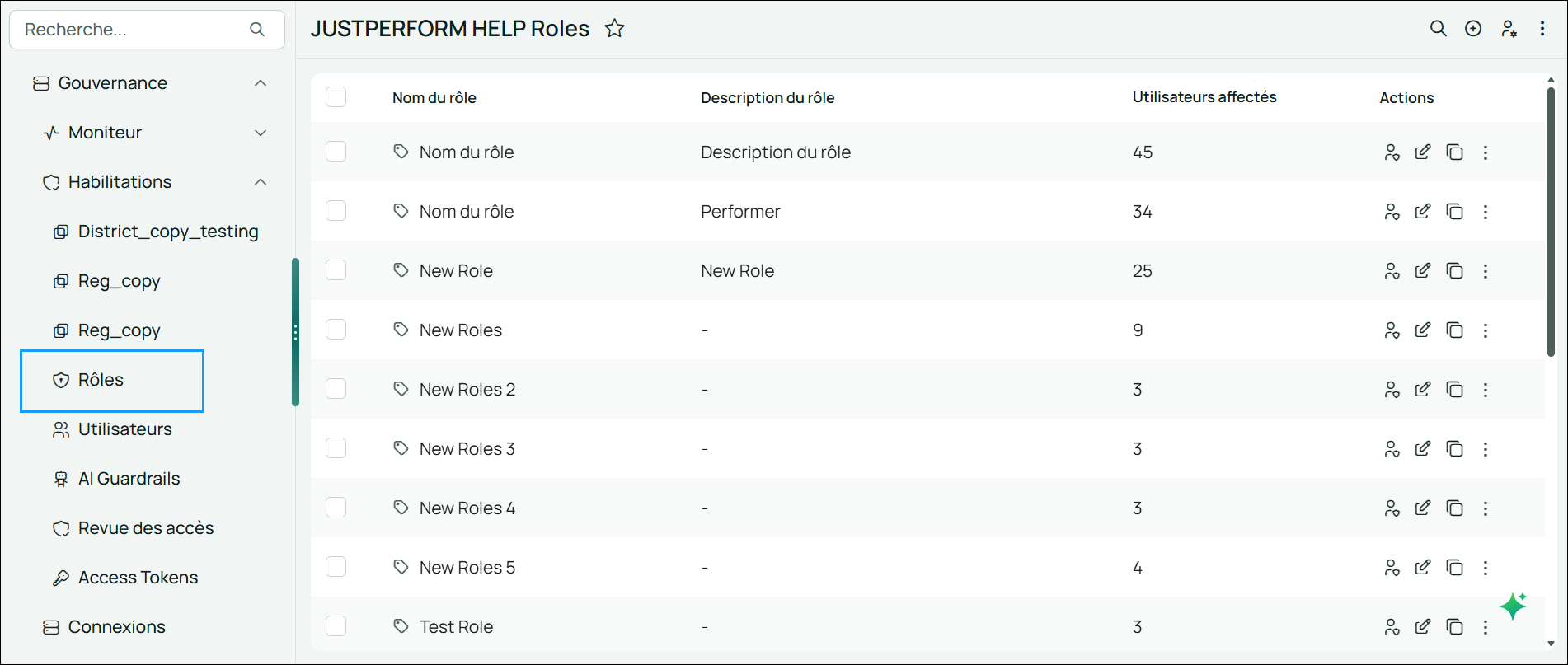Edit the New Roles 4 role
Viewport: 1568px width, 665px height.
point(1423,508)
